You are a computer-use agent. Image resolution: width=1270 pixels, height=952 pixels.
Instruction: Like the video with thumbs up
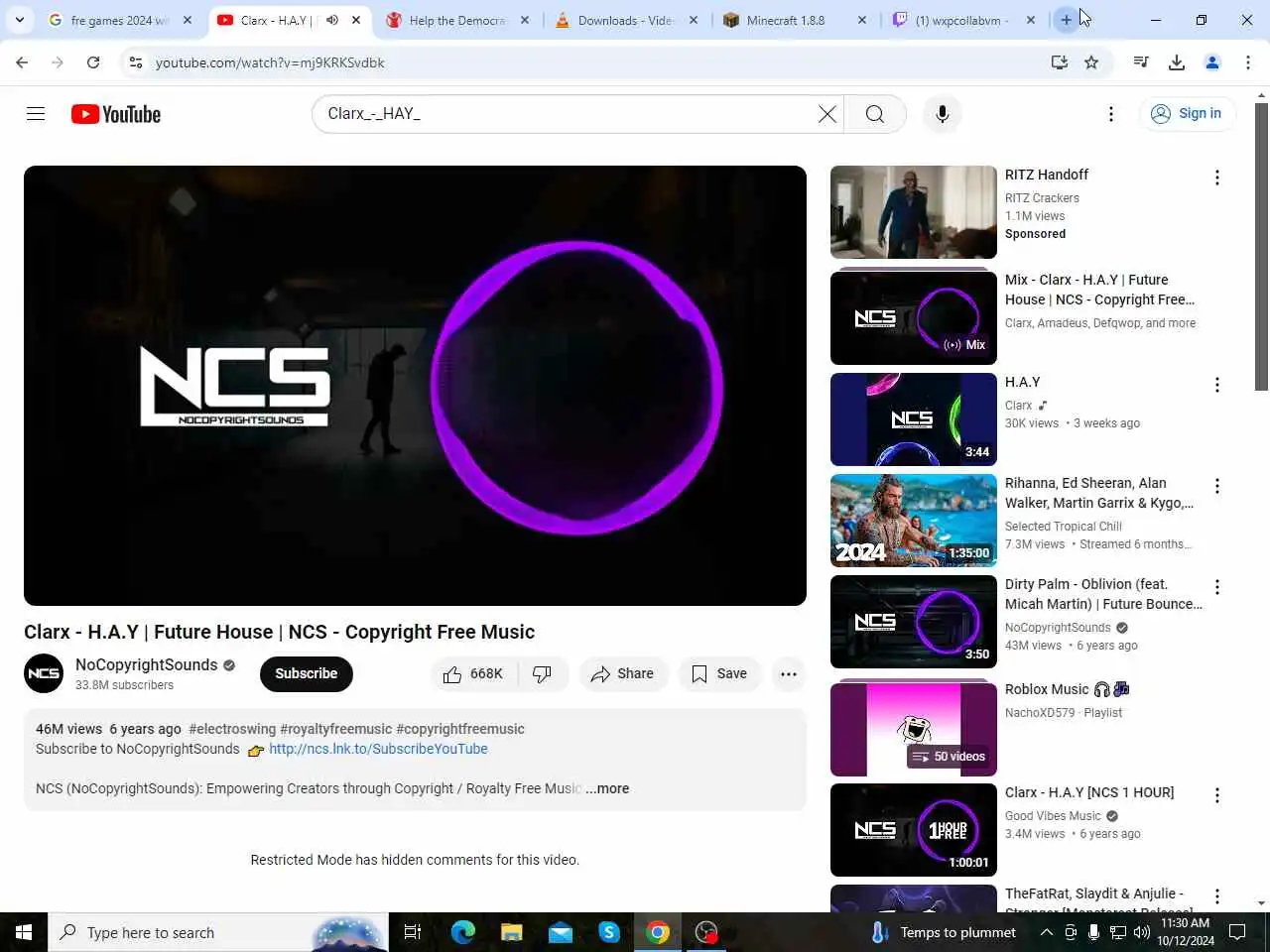point(472,674)
